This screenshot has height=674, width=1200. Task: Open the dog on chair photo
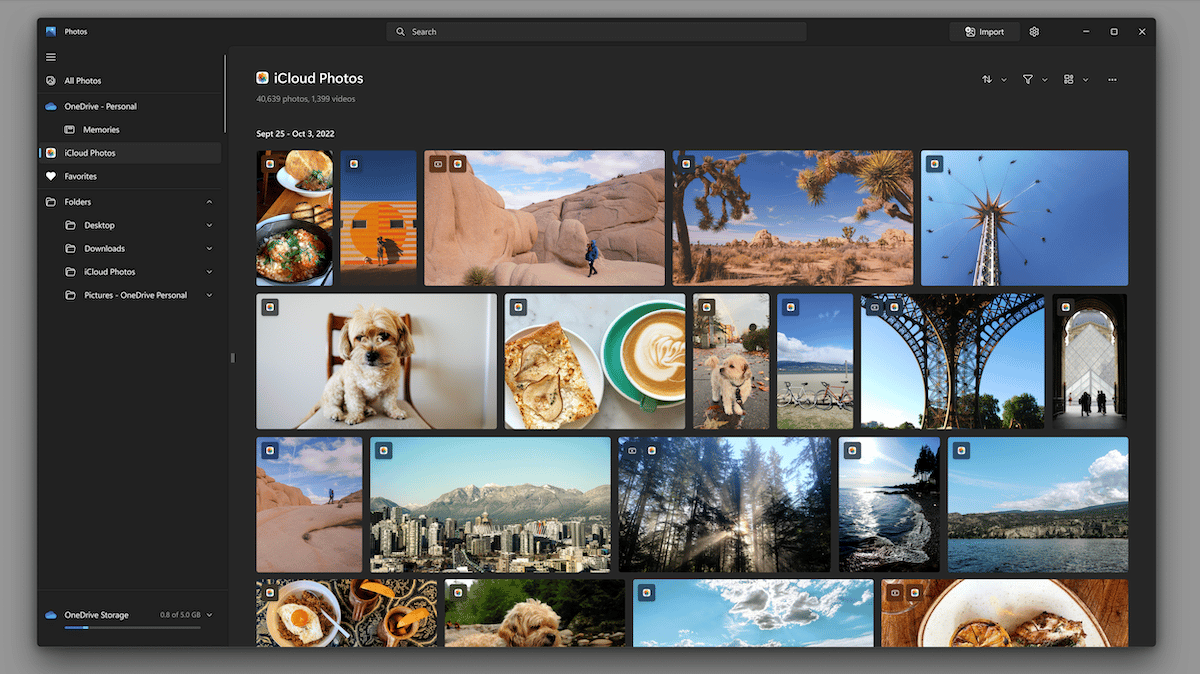pos(376,362)
